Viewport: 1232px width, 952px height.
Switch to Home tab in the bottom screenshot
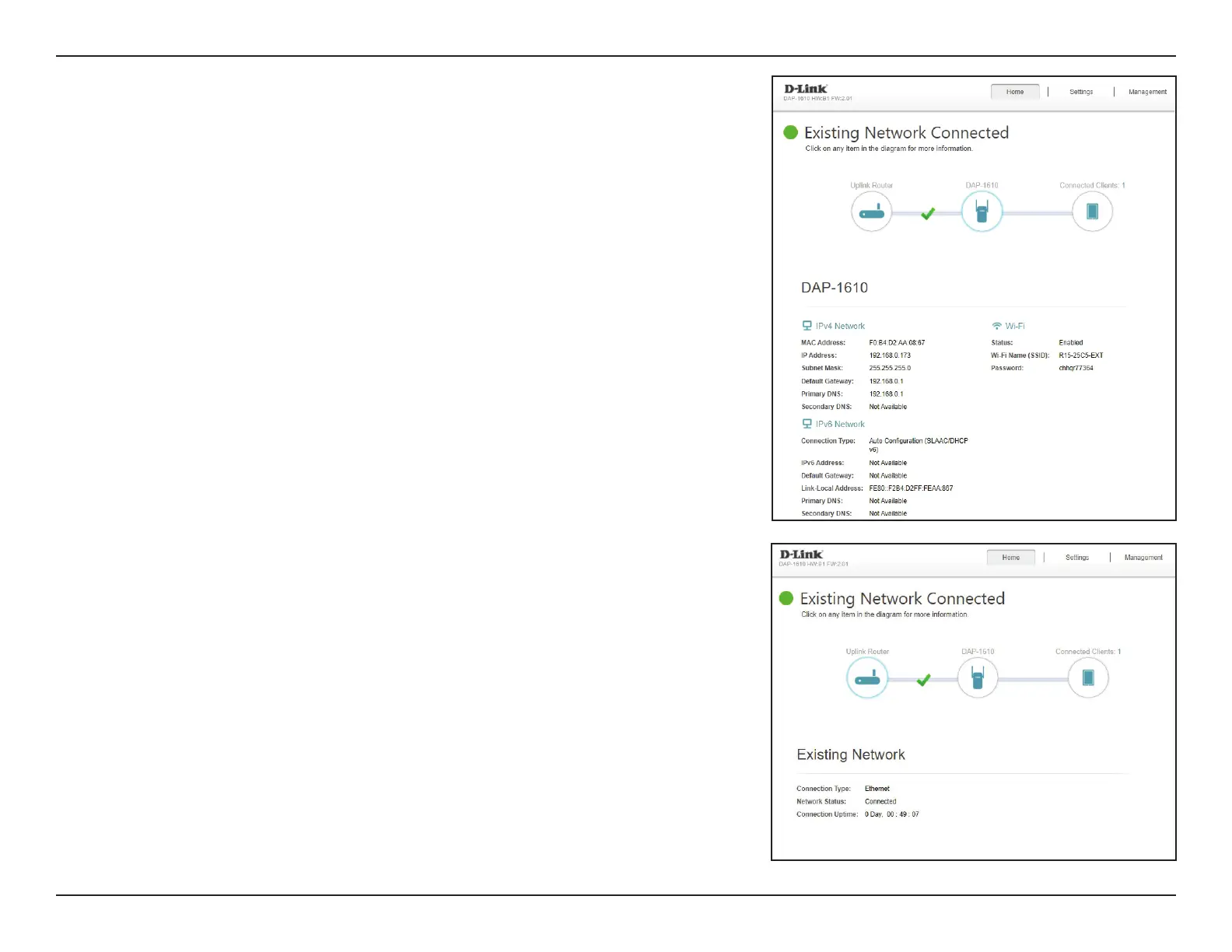tap(1011, 558)
